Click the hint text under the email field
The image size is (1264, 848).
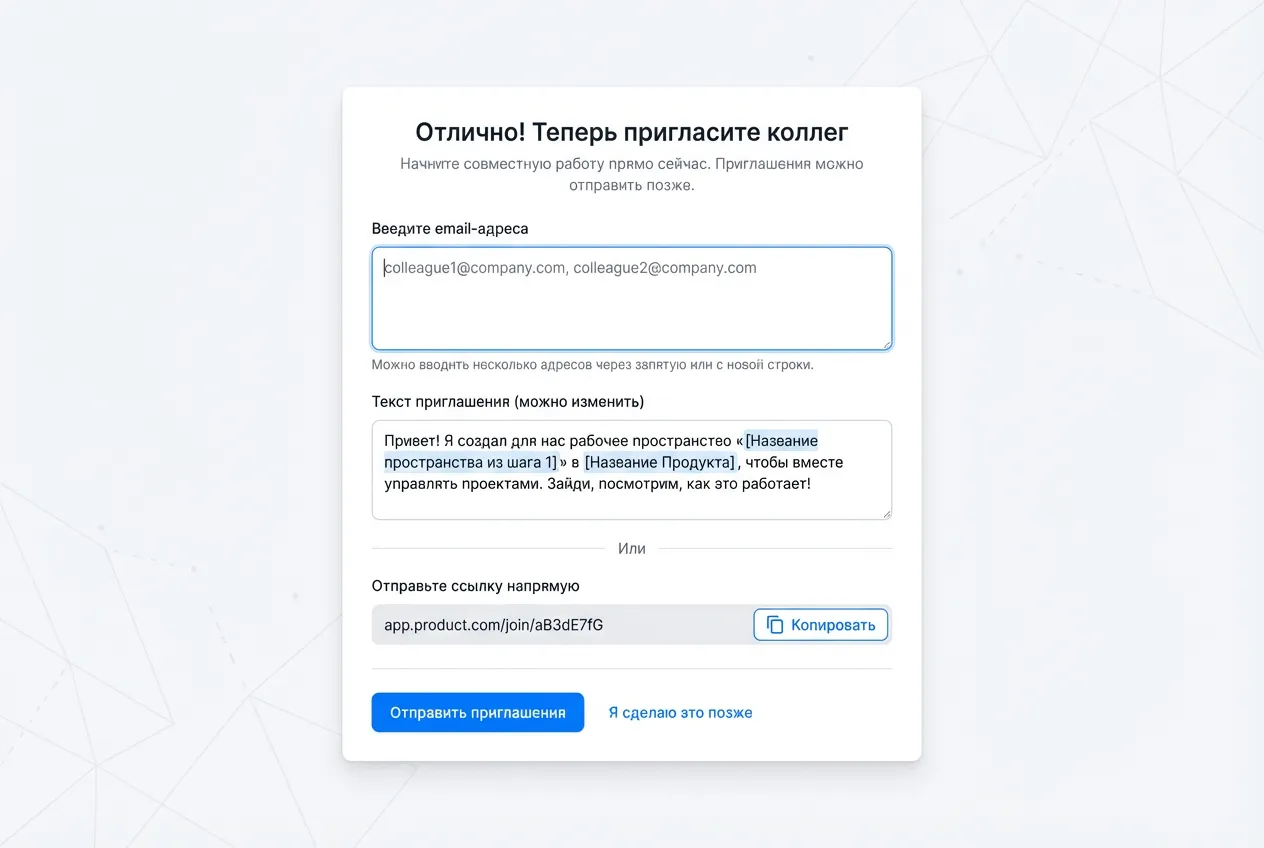point(592,365)
